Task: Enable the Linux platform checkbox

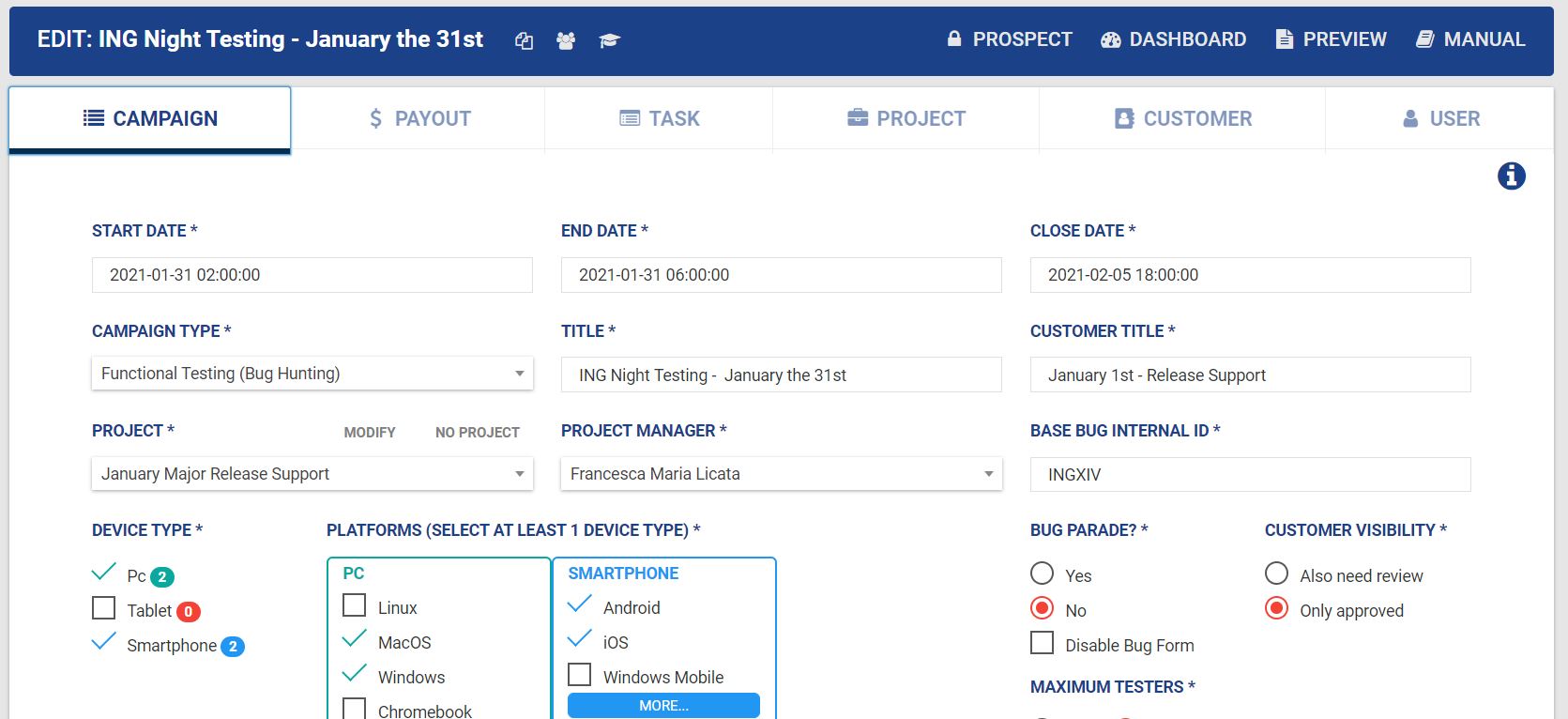Action: [355, 605]
